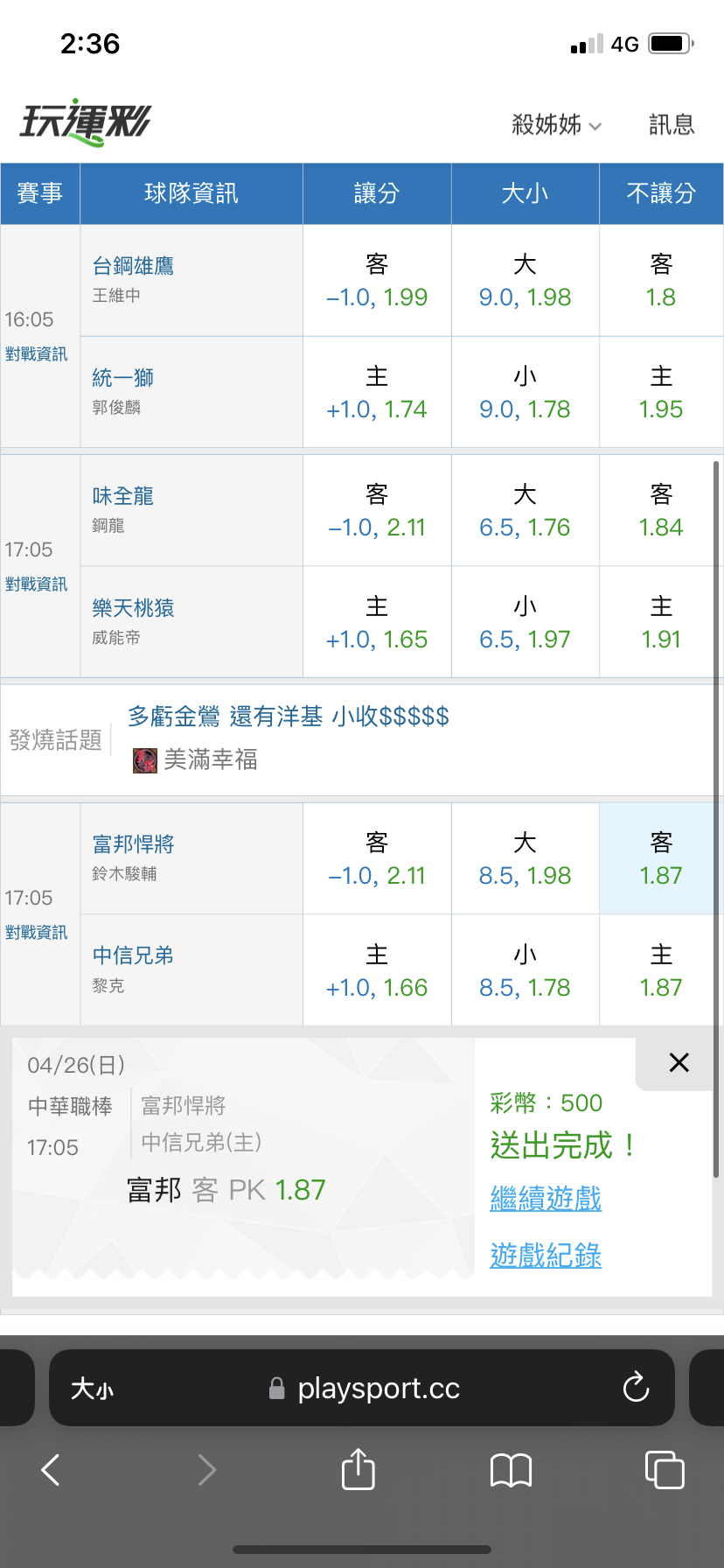This screenshot has width=724, height=1568.
Task: Close the bet confirmation popup
Action: click(679, 1062)
